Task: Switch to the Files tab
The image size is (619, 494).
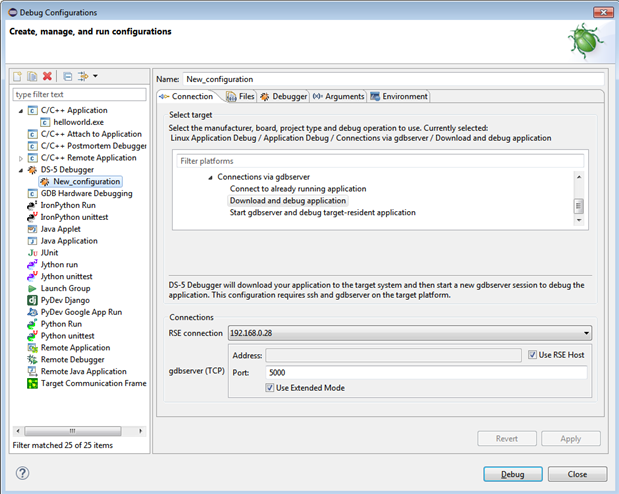Action: click(x=240, y=96)
